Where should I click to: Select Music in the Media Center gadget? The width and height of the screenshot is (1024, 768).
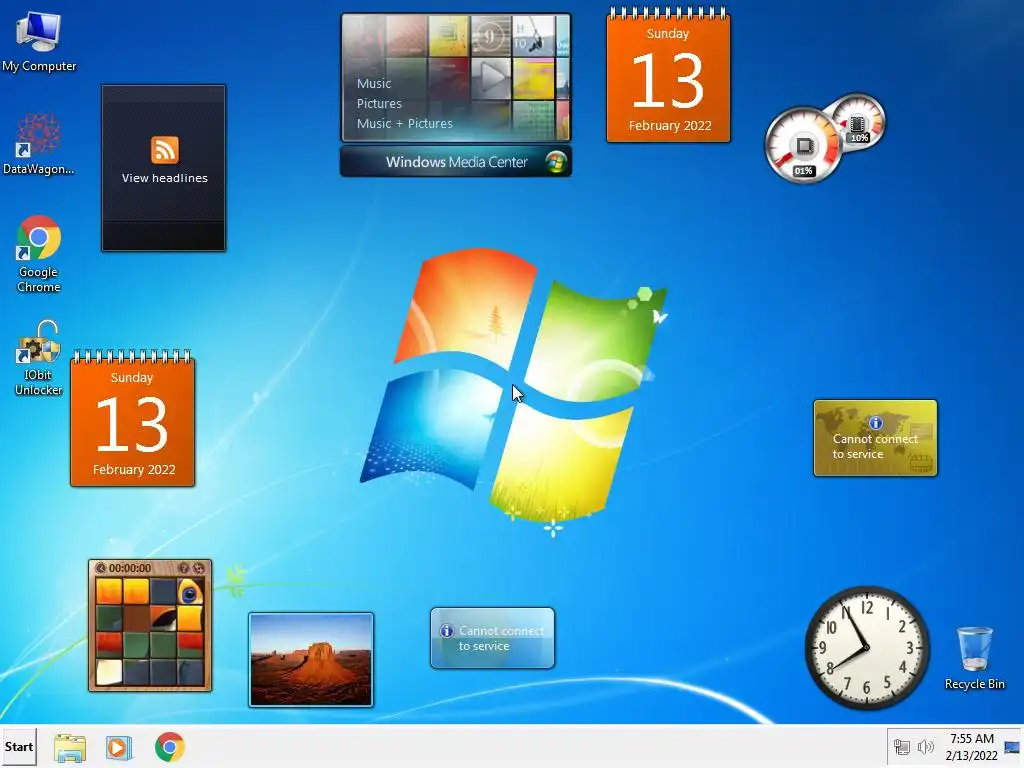tap(374, 83)
